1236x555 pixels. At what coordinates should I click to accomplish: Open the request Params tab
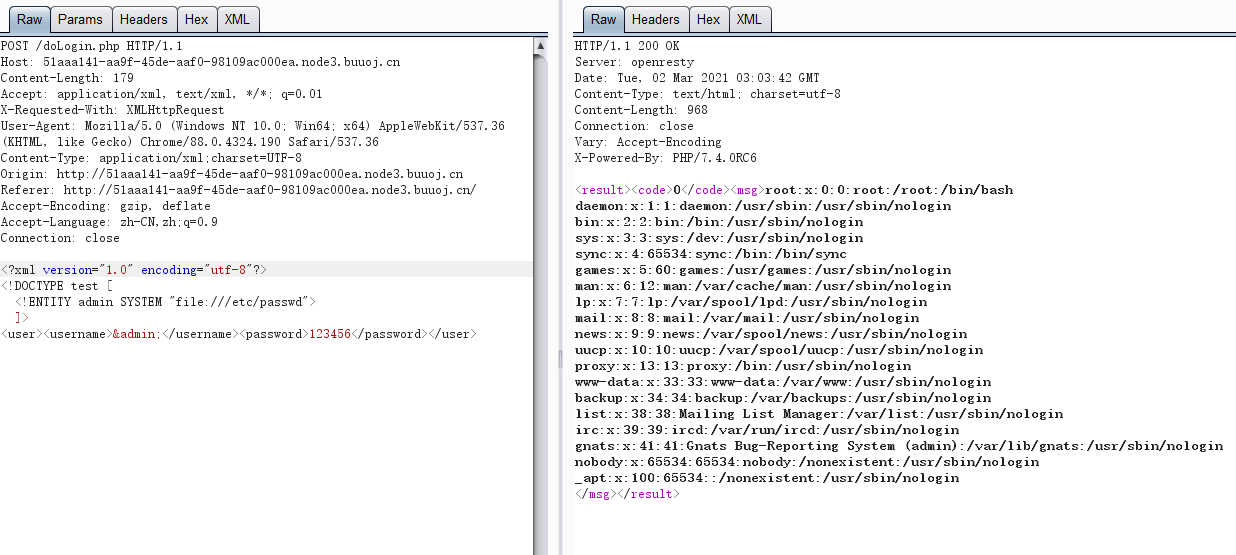click(80, 19)
